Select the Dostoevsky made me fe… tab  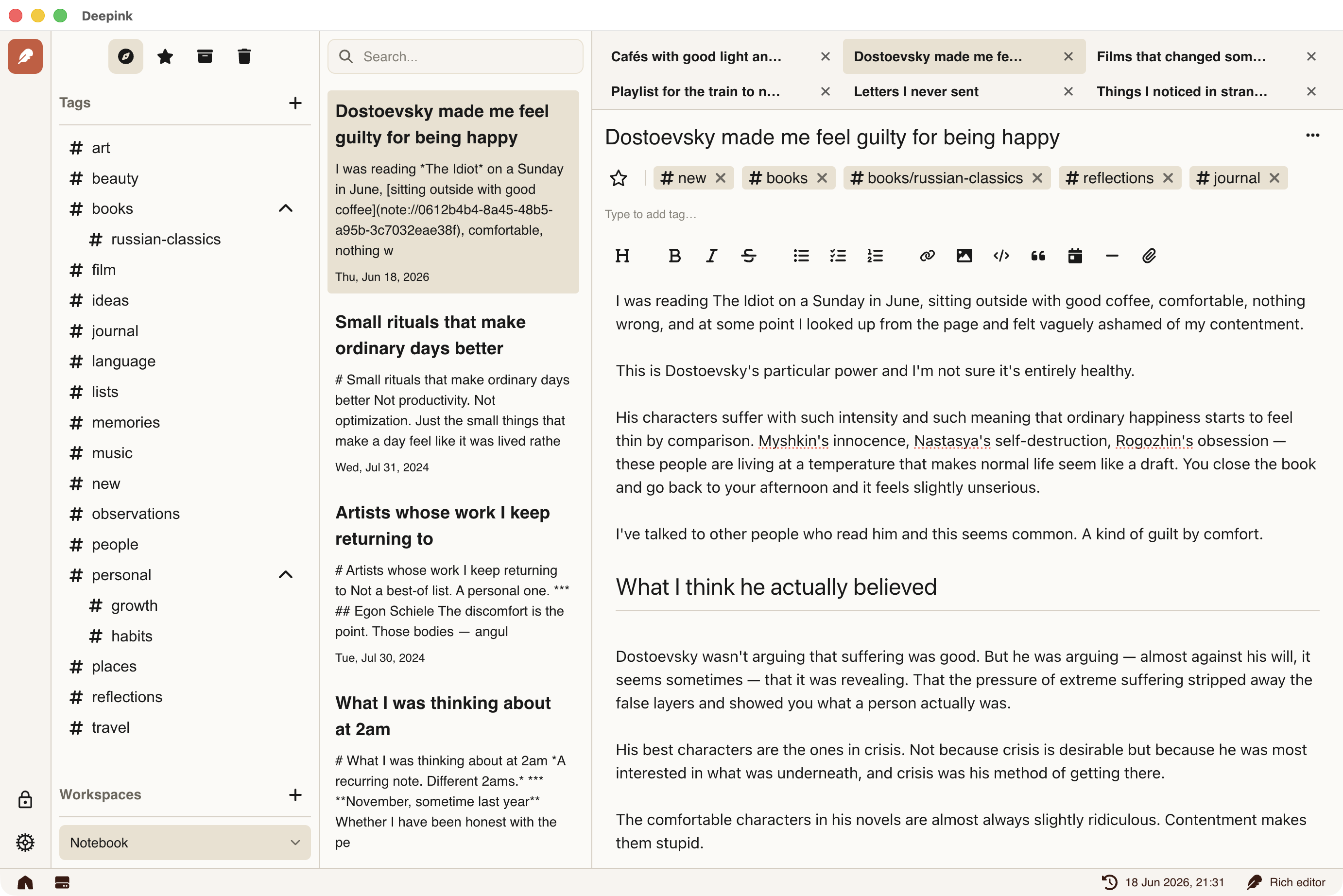937,56
